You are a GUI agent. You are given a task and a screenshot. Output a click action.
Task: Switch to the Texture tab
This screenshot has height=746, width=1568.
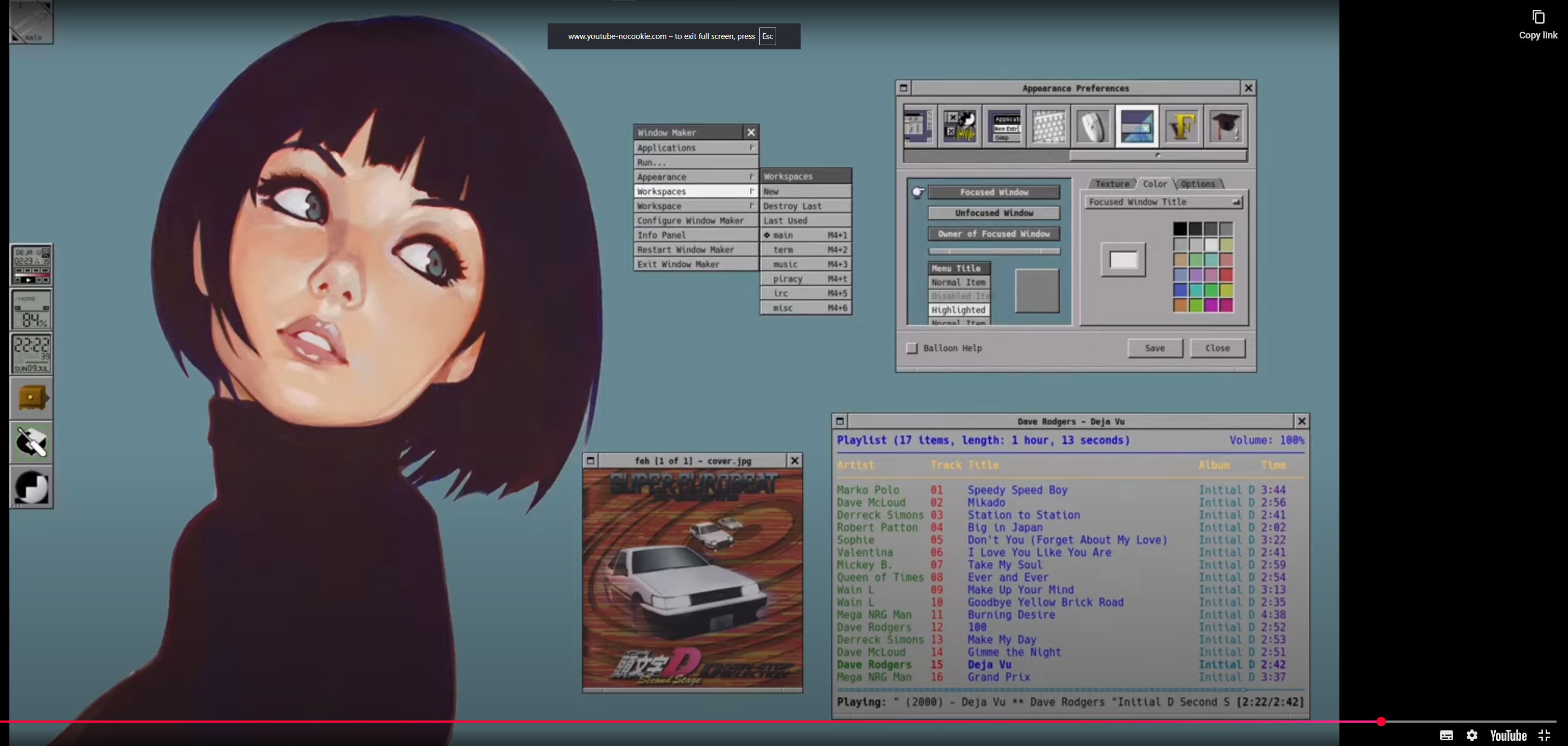(x=1112, y=184)
